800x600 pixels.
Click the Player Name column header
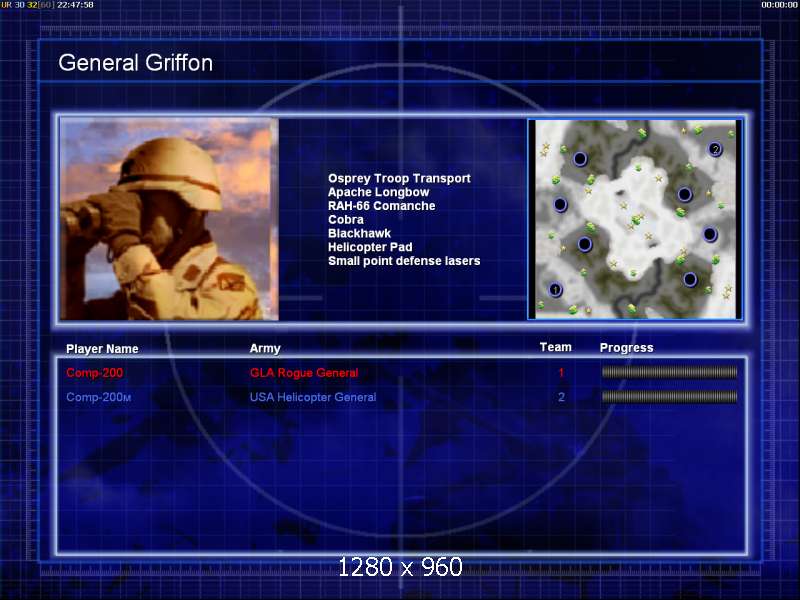point(102,349)
